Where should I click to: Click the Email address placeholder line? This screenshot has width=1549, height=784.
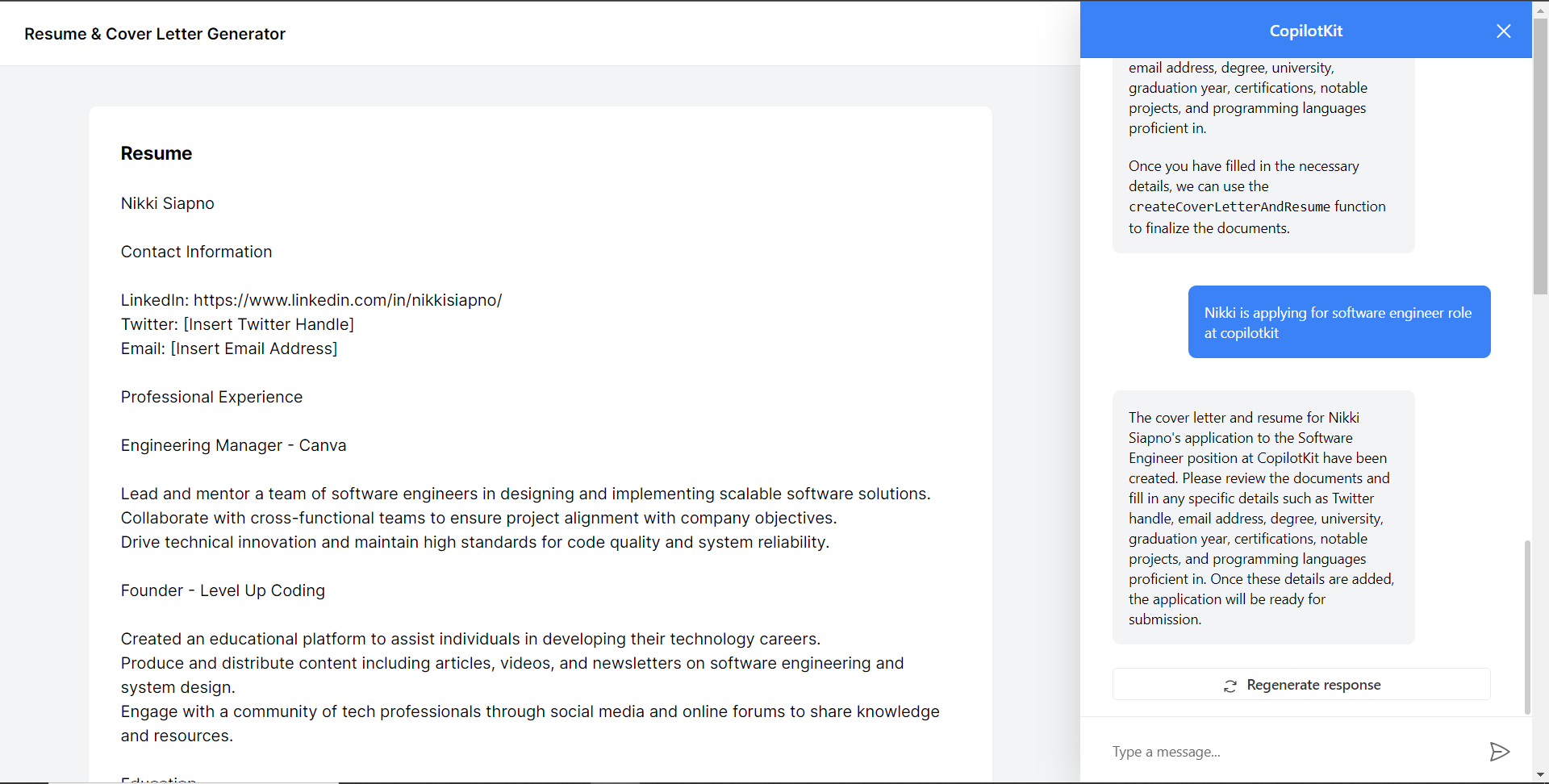pos(229,348)
